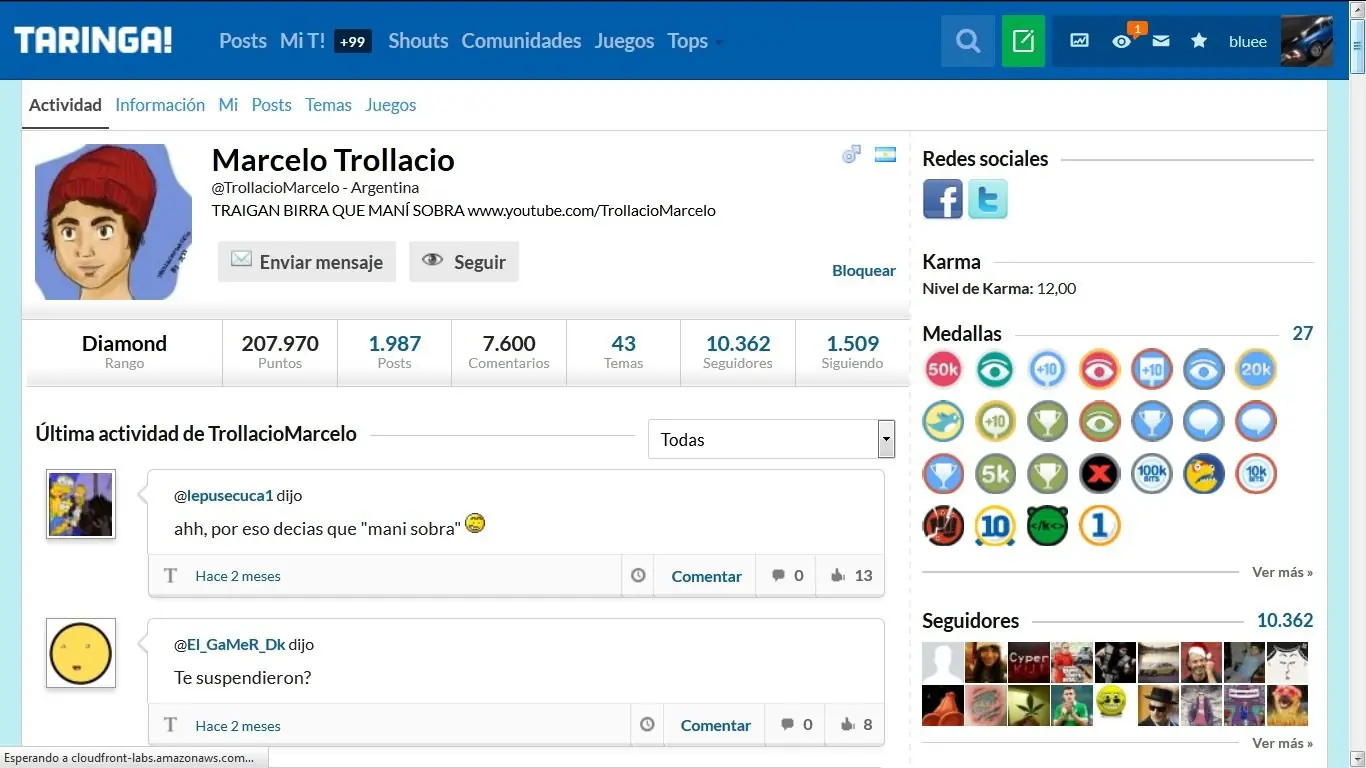This screenshot has height=768, width=1366.
Task: Click Comentar on El_GaMeR_Dk's shout
Action: point(715,725)
